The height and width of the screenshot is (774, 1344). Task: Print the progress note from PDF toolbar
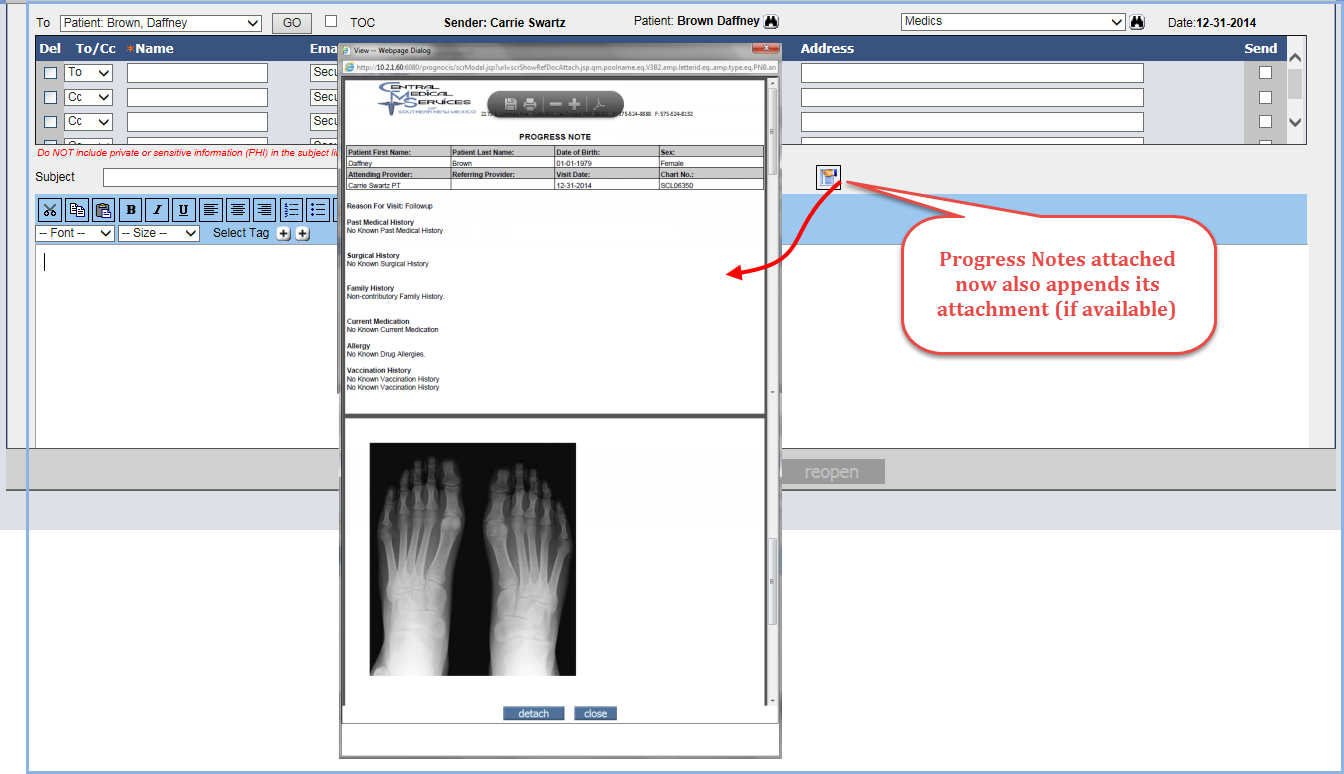point(530,104)
